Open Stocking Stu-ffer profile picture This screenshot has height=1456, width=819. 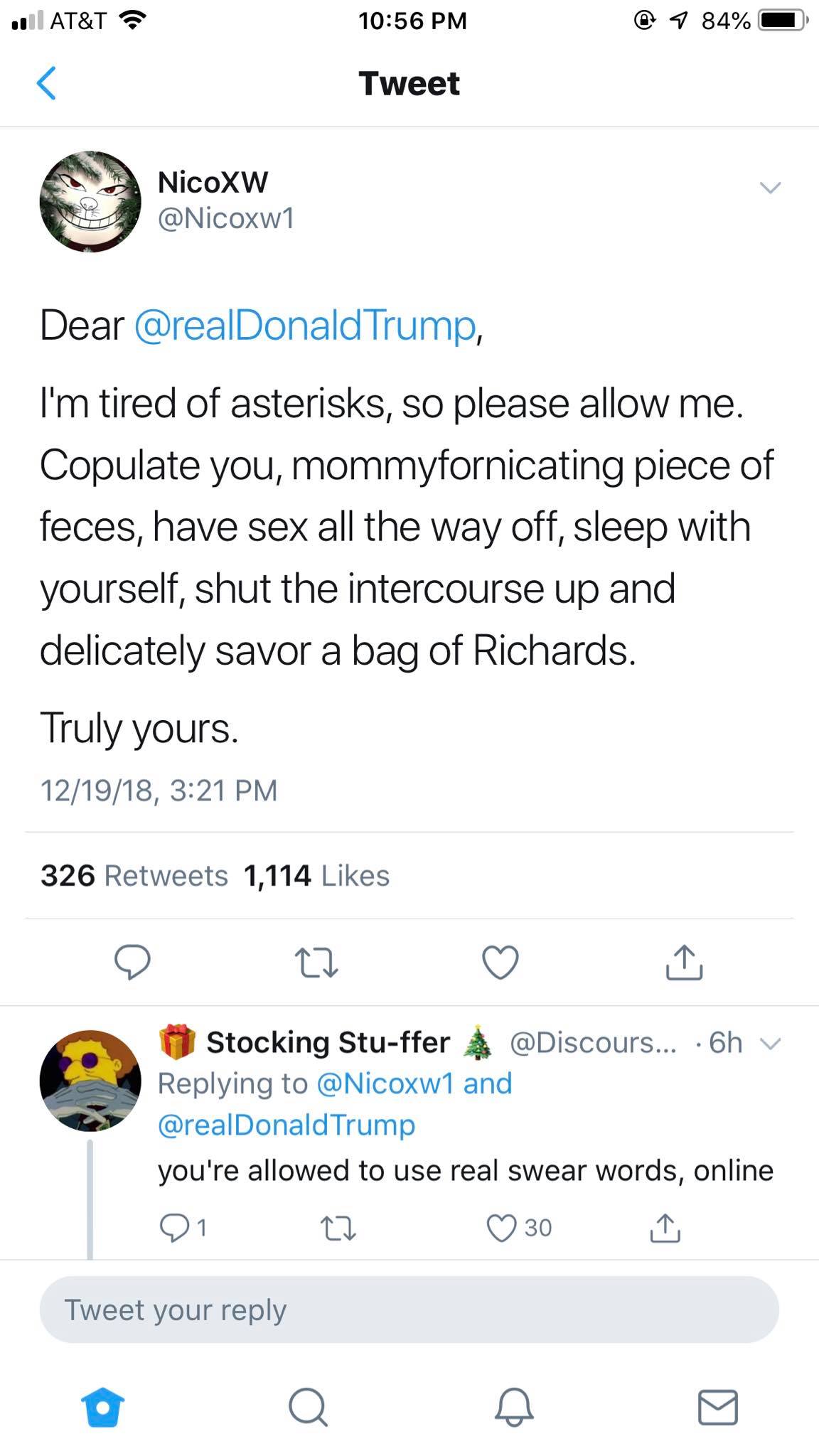pyautogui.click(x=90, y=1081)
